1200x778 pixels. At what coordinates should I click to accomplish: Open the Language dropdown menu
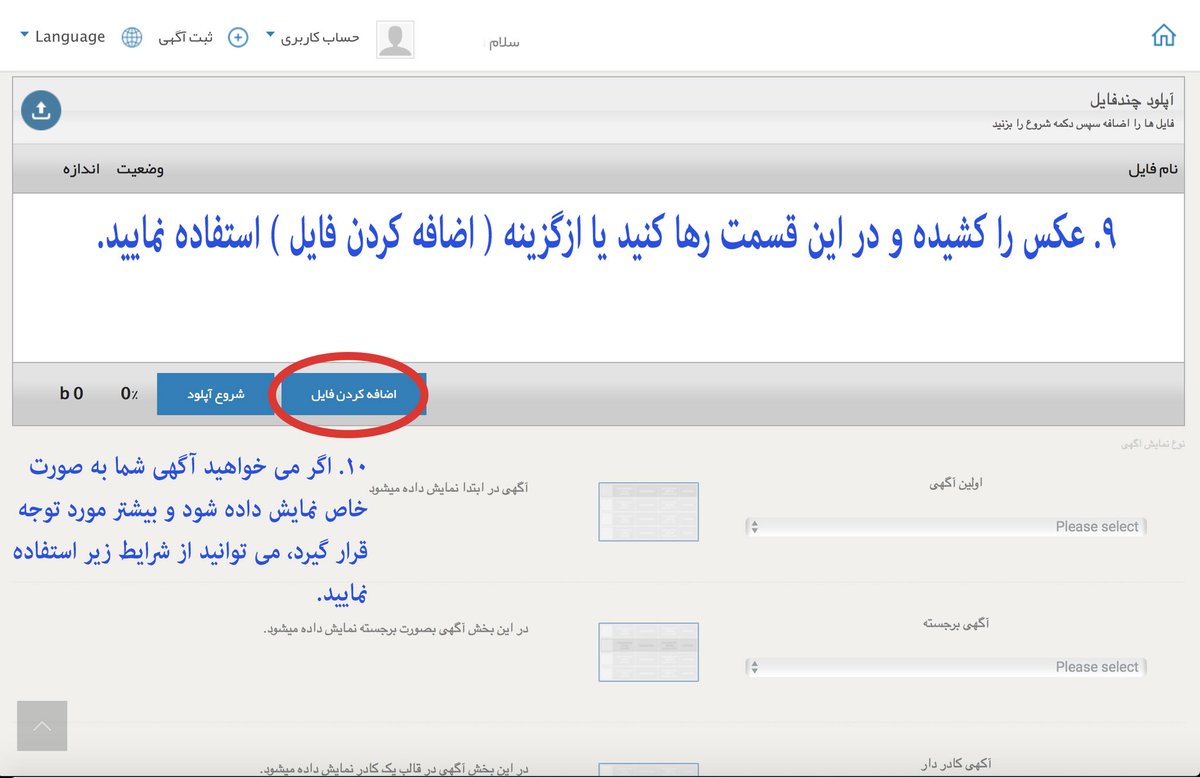(62, 37)
